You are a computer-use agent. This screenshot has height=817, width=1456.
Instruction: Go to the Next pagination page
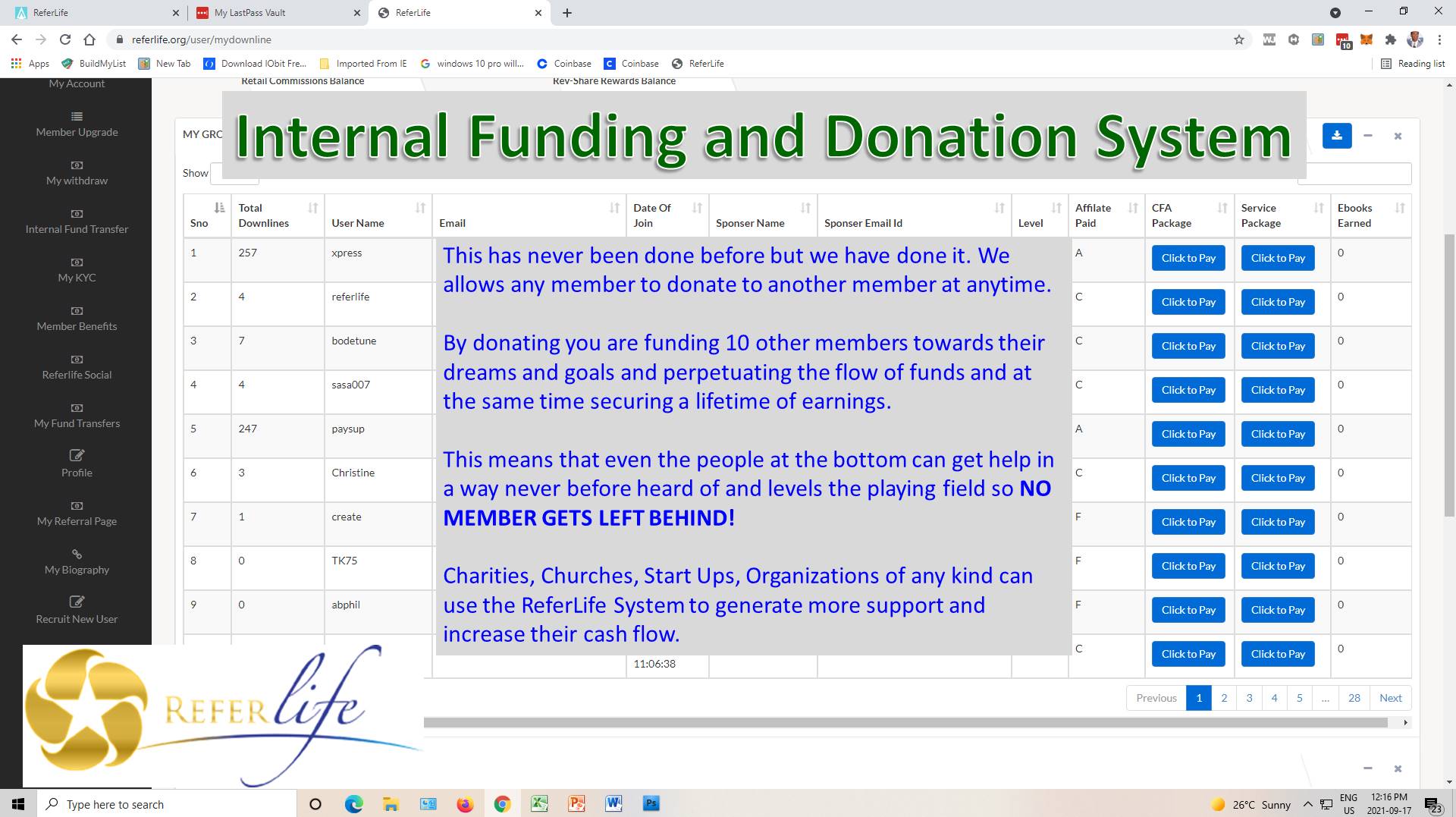pyautogui.click(x=1391, y=698)
